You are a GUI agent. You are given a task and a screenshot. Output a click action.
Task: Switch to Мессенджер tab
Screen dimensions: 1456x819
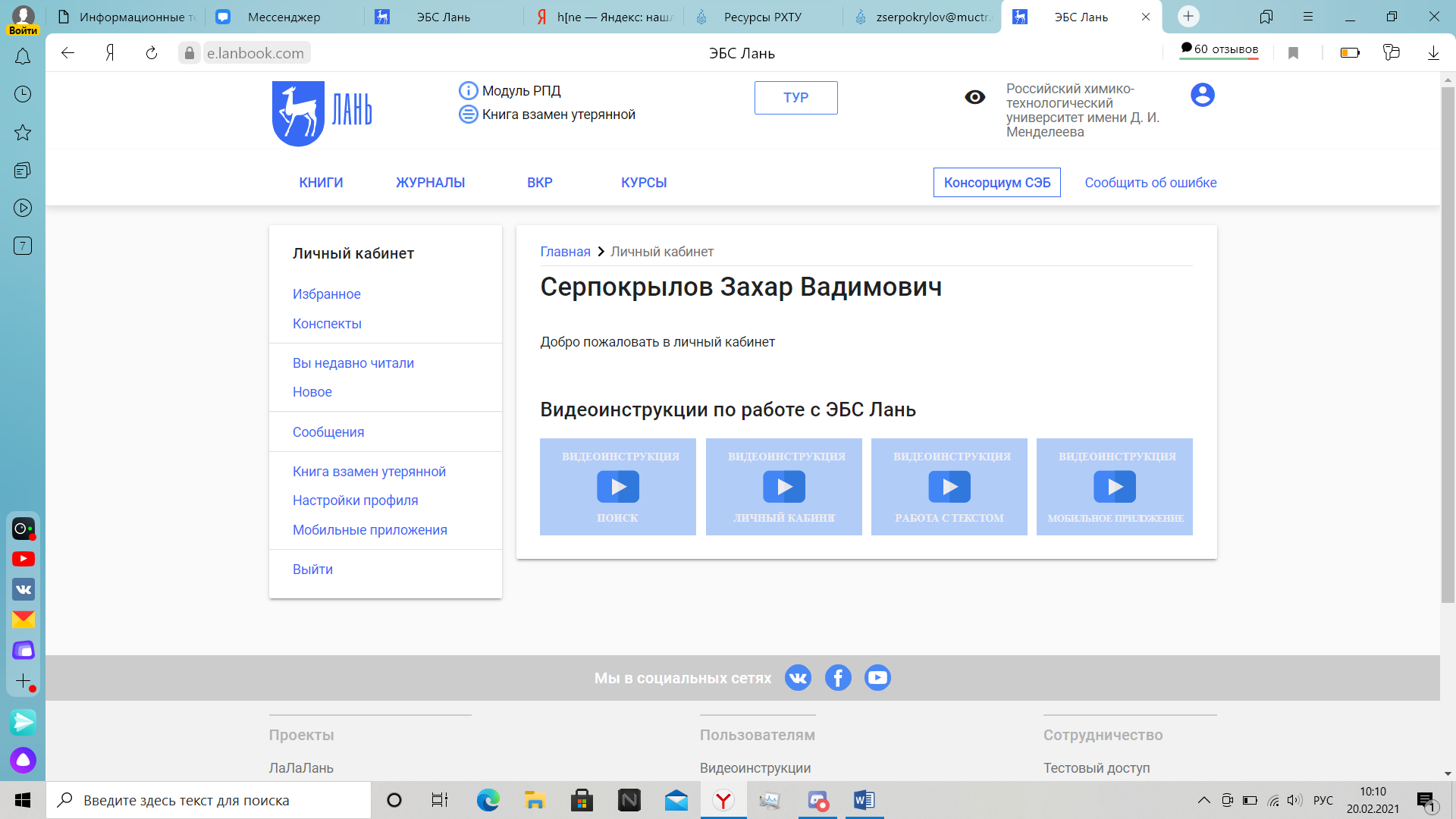tap(284, 17)
